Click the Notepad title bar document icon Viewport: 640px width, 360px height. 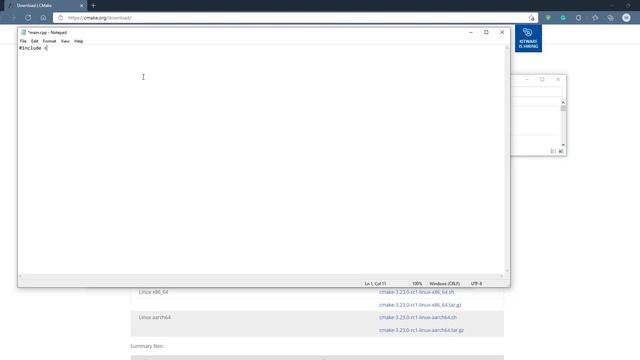click(x=23, y=32)
